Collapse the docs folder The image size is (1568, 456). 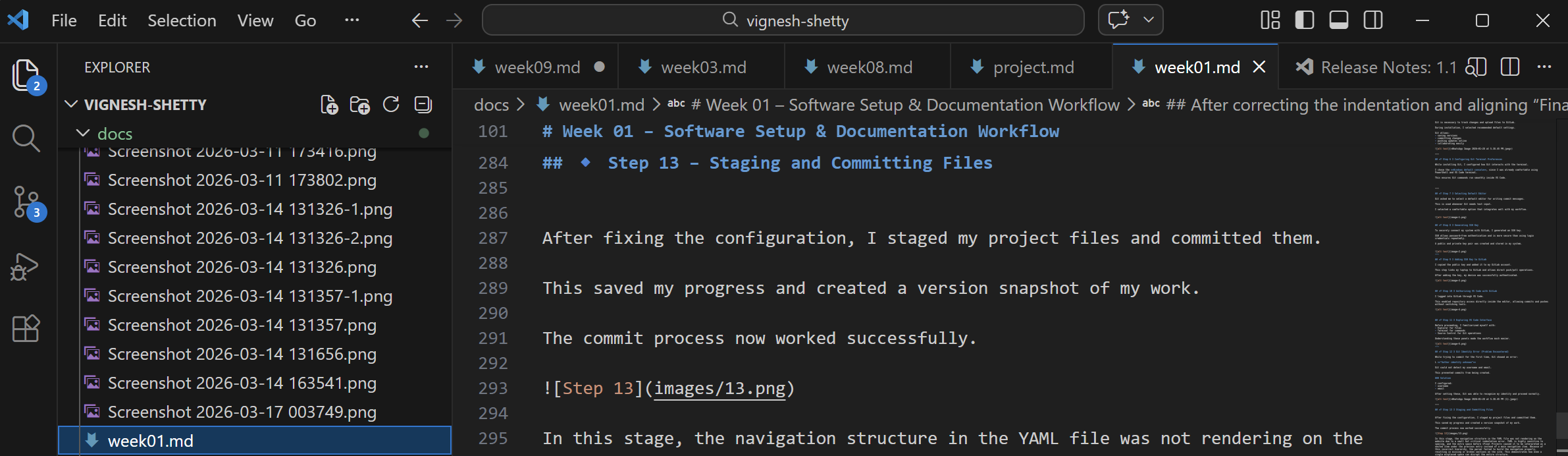point(84,134)
